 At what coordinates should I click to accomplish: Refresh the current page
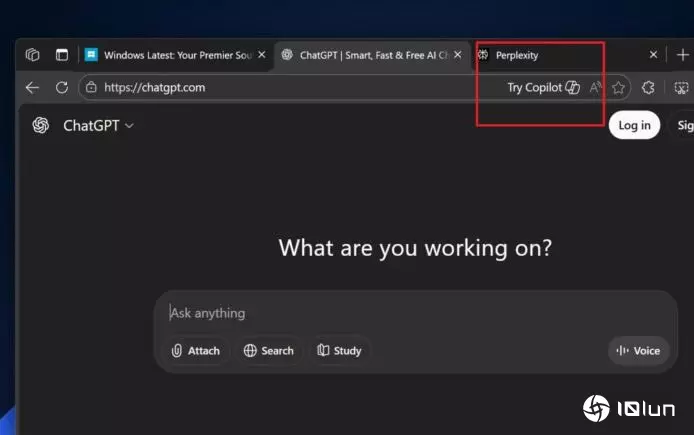click(x=62, y=88)
